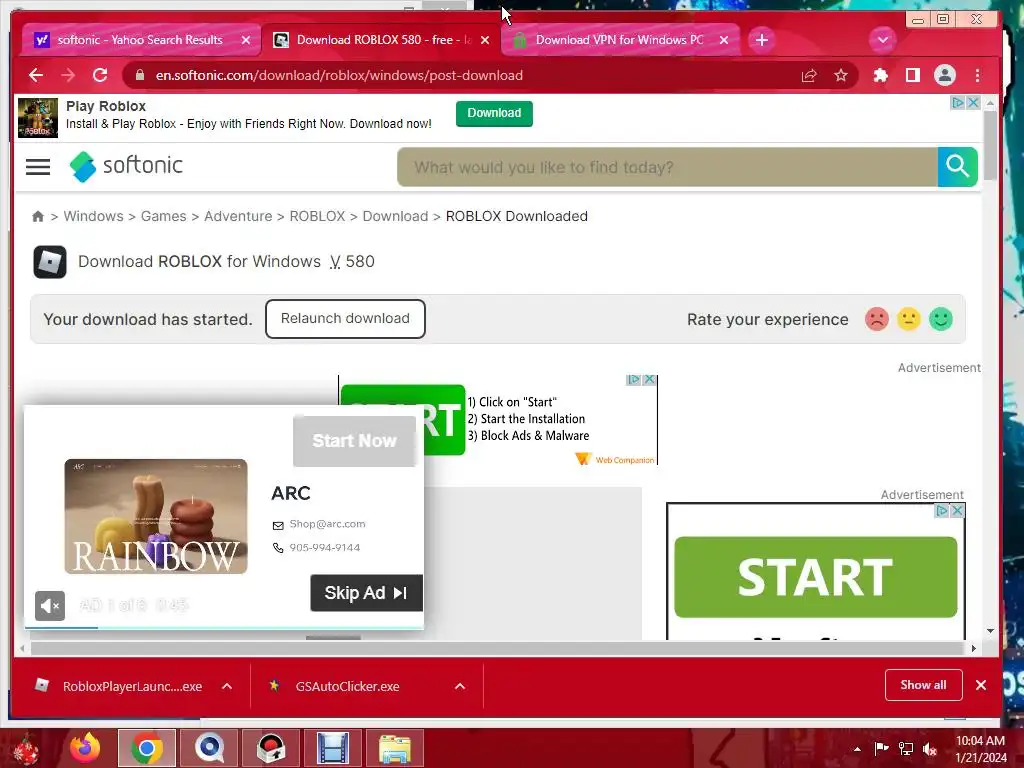The height and width of the screenshot is (768, 1024).
Task: Expand options for GSAutoClicker.exe download
Action: pyautogui.click(x=460, y=686)
